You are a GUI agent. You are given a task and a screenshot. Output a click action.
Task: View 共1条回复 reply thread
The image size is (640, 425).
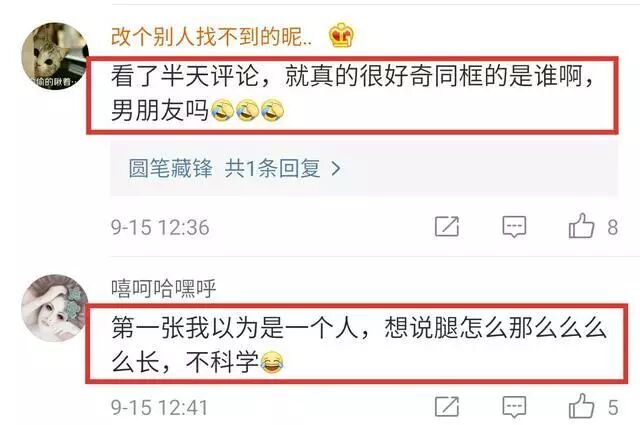[x=273, y=168]
